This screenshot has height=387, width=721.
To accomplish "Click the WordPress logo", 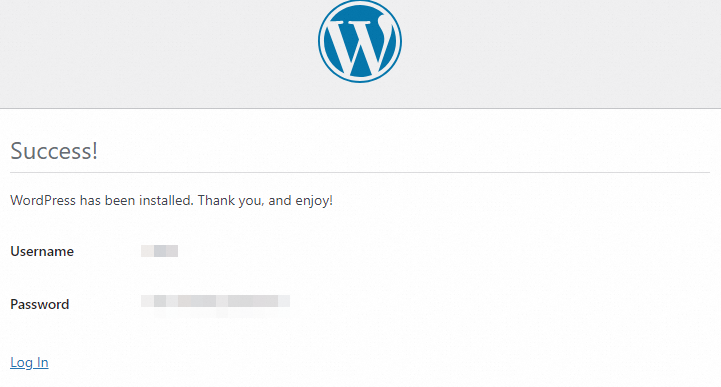I will (x=360, y=41).
